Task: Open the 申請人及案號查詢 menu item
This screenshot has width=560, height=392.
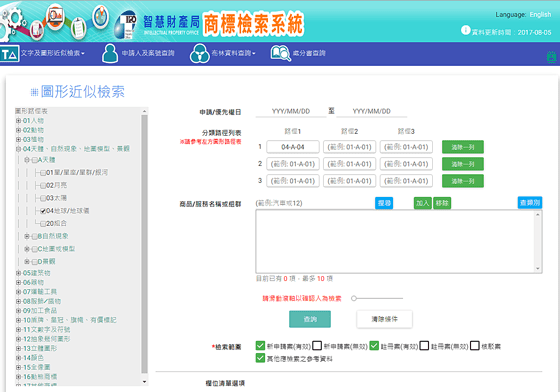Action: click(x=148, y=54)
